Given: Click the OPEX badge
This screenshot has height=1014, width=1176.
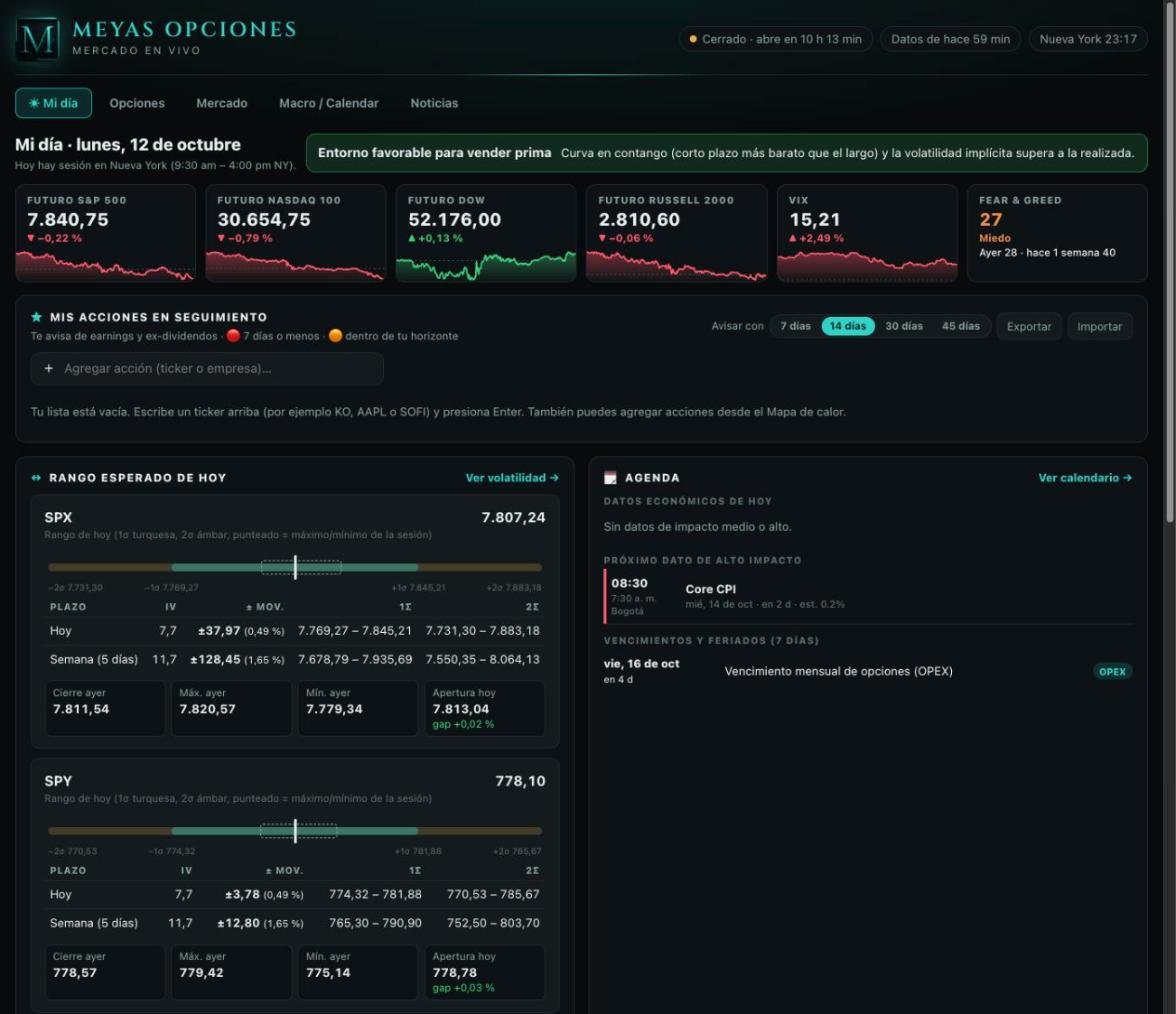Looking at the screenshot, I should 1112,671.
